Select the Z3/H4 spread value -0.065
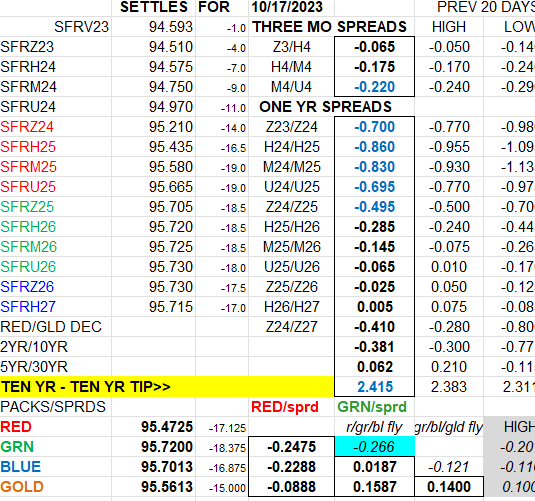 coord(374,47)
